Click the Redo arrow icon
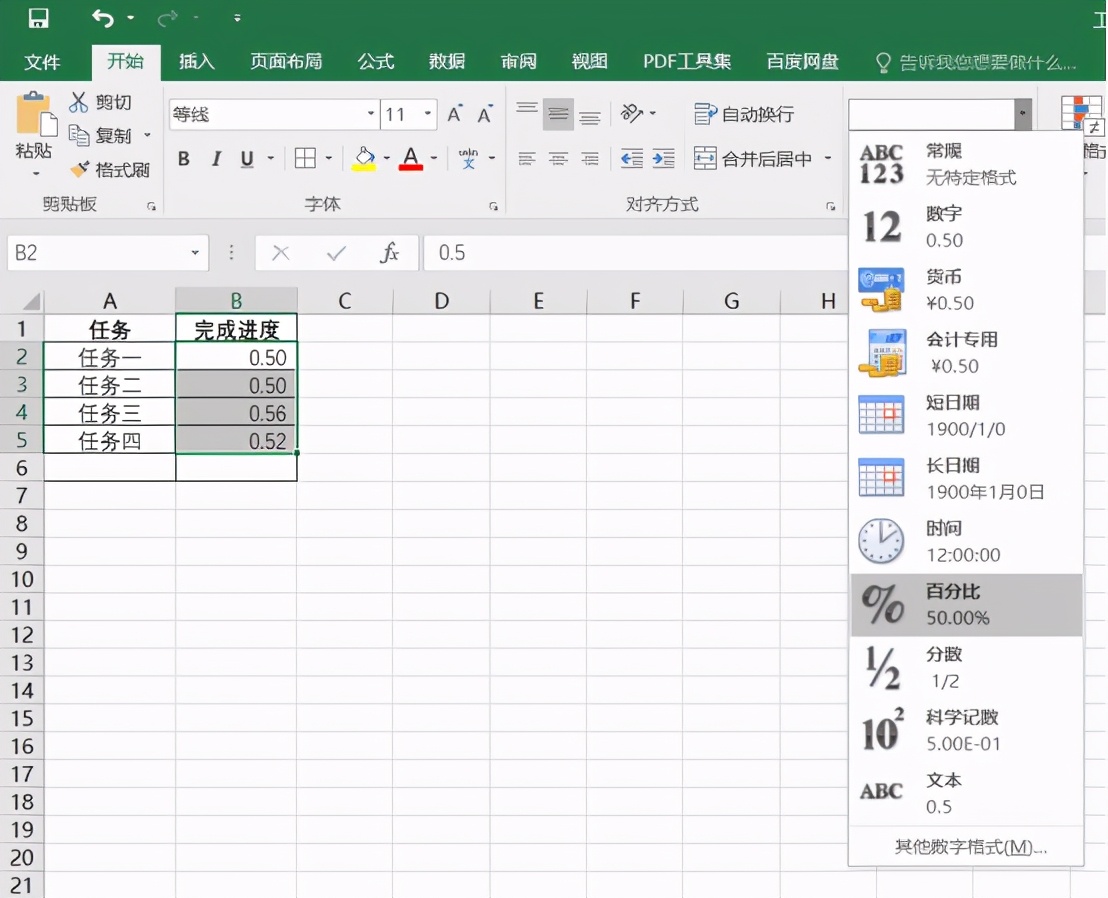This screenshot has width=1108, height=898. (167, 18)
